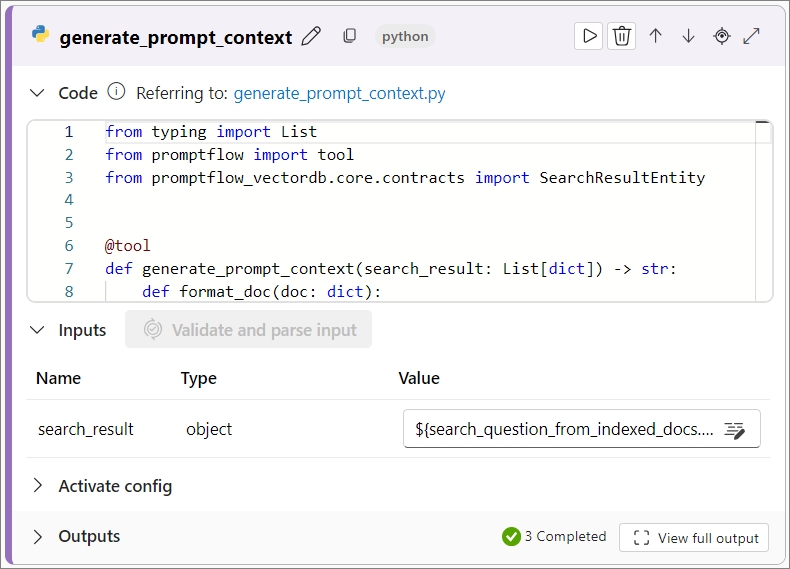Move the node up with the up arrow

pyautogui.click(x=655, y=36)
